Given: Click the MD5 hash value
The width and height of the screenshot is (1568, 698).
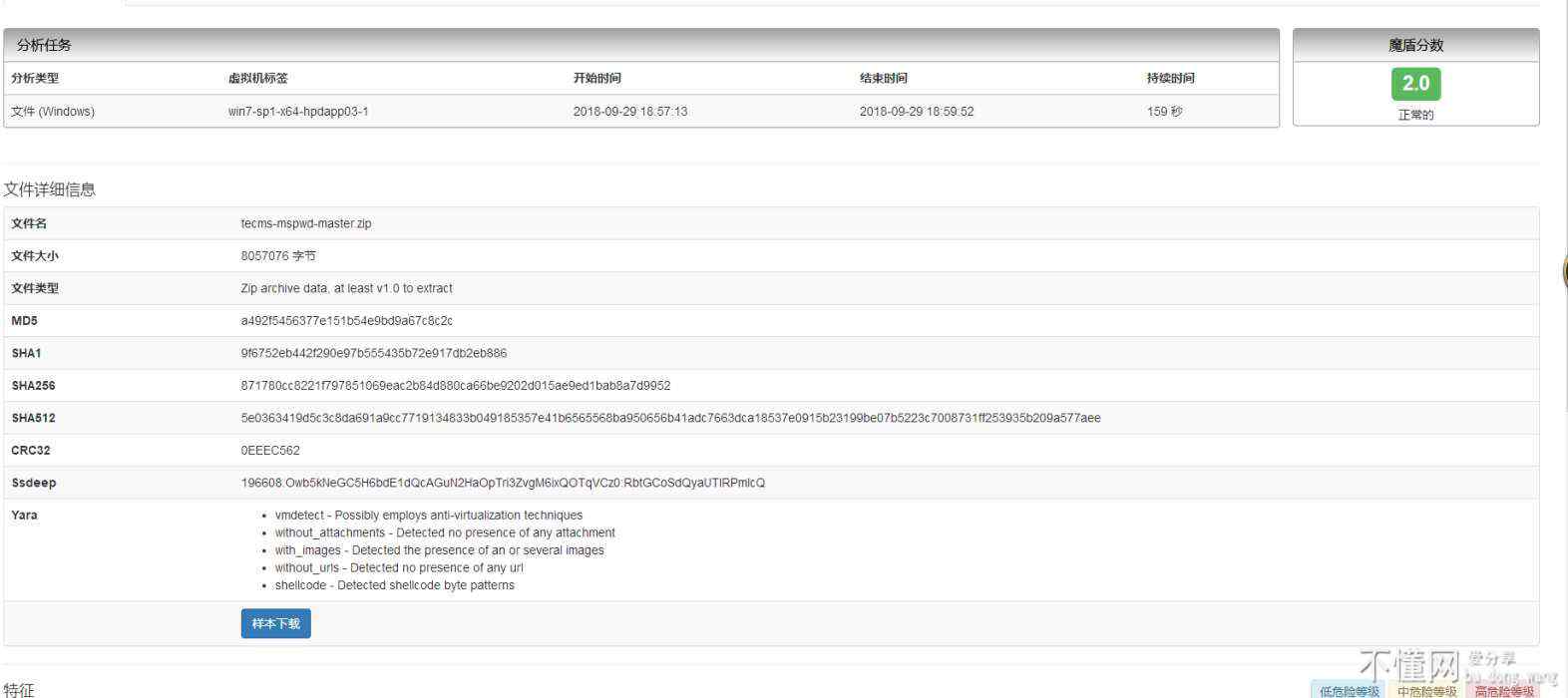Looking at the screenshot, I should point(346,321).
